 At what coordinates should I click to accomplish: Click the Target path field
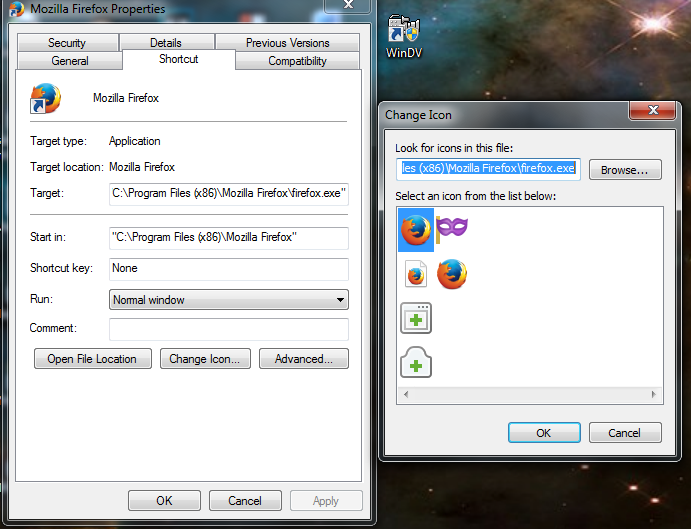pyautogui.click(x=229, y=194)
